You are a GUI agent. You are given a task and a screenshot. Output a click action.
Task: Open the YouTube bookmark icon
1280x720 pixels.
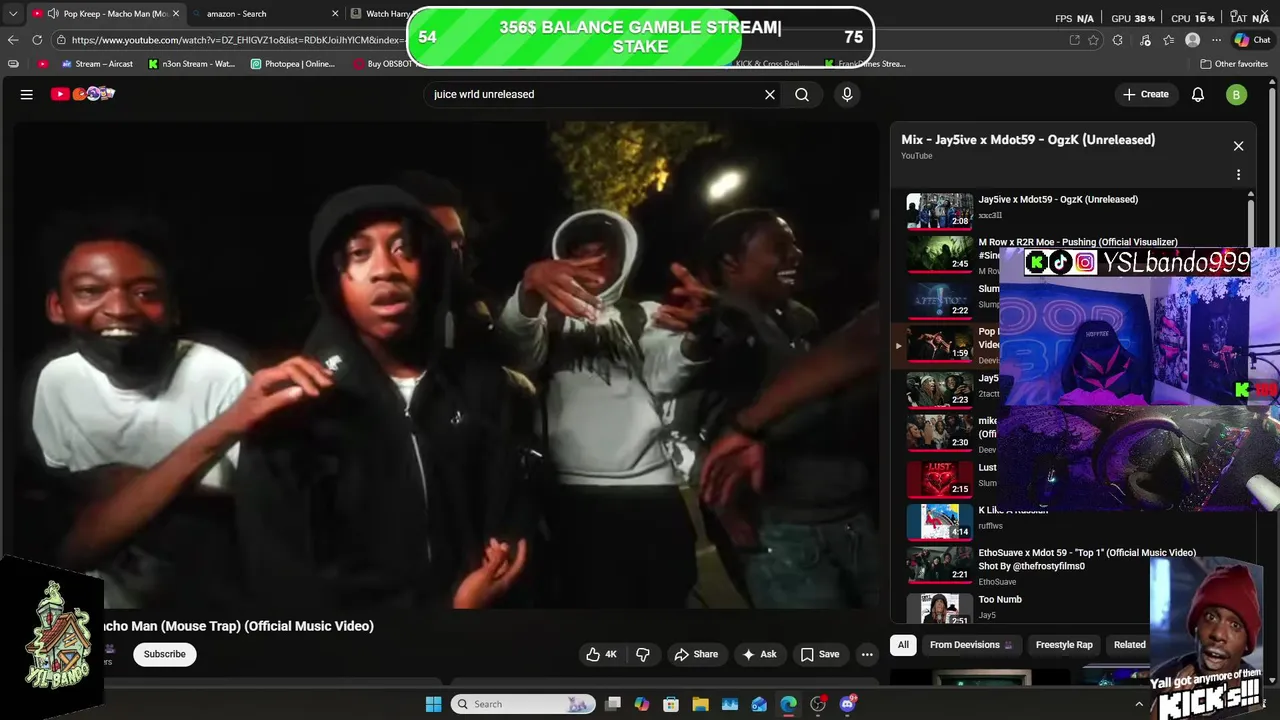click(x=42, y=64)
